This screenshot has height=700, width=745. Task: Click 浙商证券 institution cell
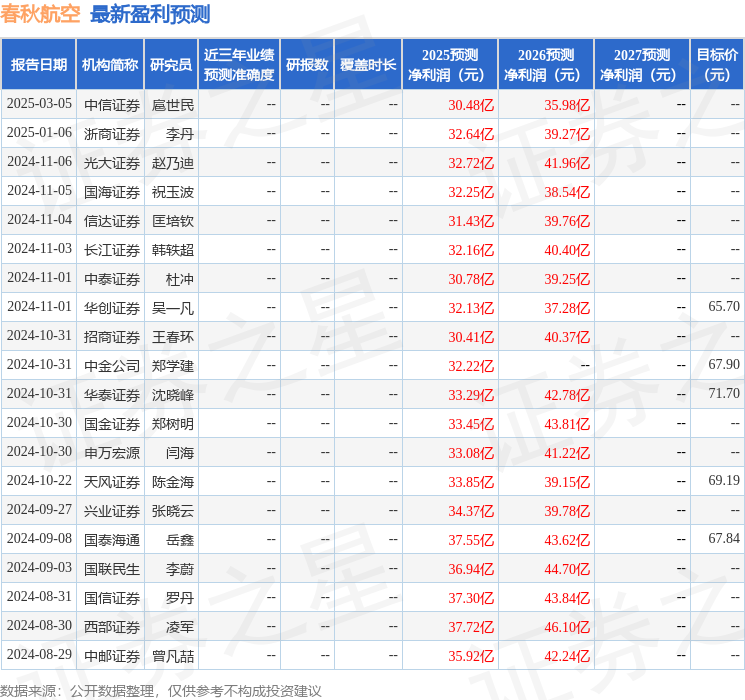coord(112,134)
